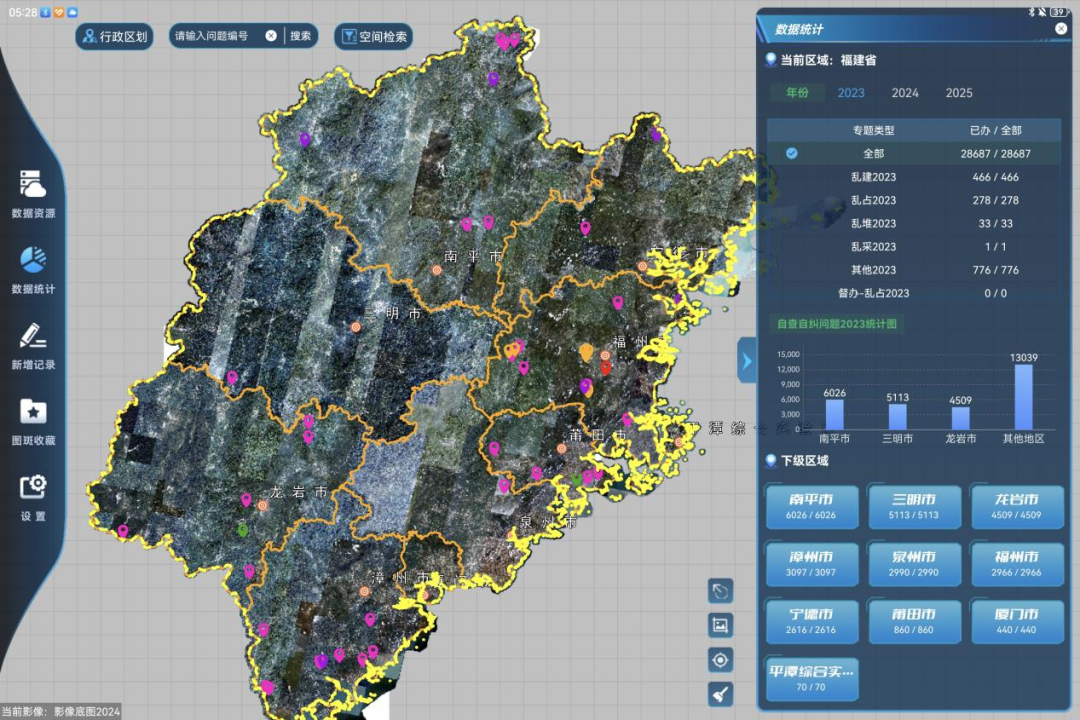Select the polygon draw tool on map
This screenshot has height=720, width=1080.
tap(720, 591)
